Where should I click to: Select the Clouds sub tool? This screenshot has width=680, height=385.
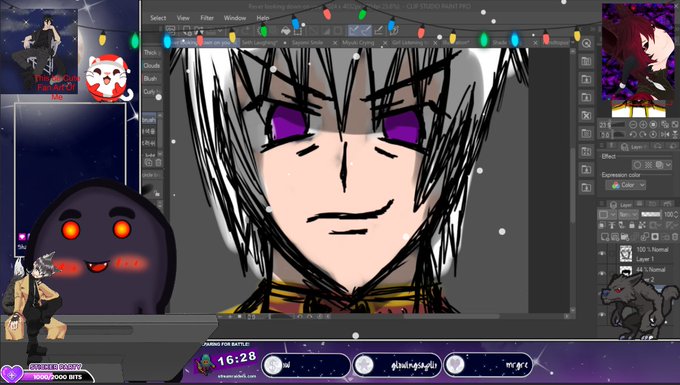pos(151,65)
